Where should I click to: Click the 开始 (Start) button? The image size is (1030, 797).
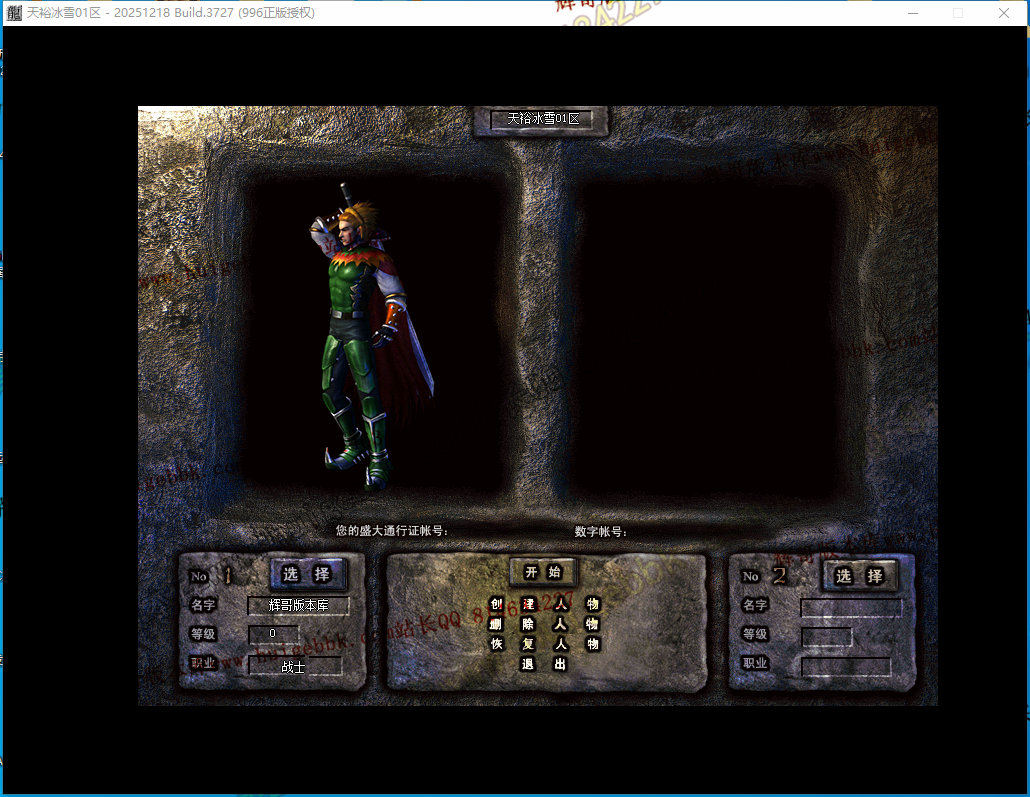click(x=543, y=572)
